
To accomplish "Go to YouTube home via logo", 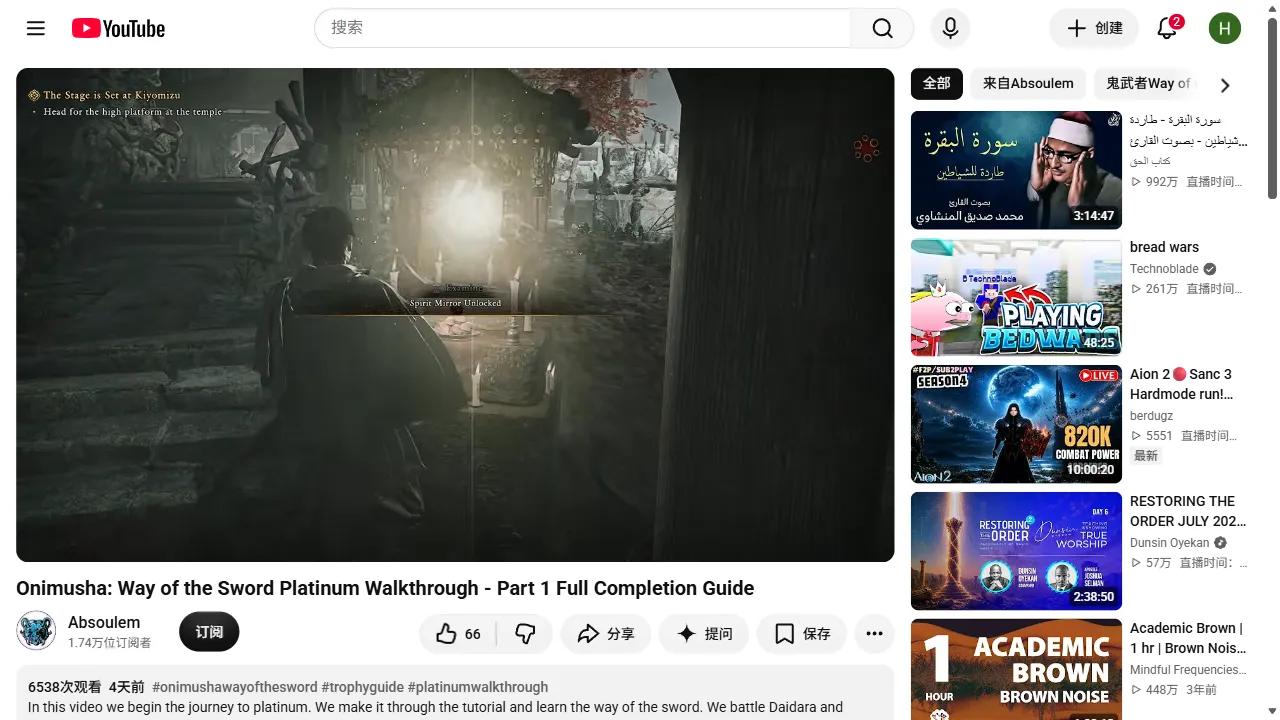I will click(x=118, y=29).
